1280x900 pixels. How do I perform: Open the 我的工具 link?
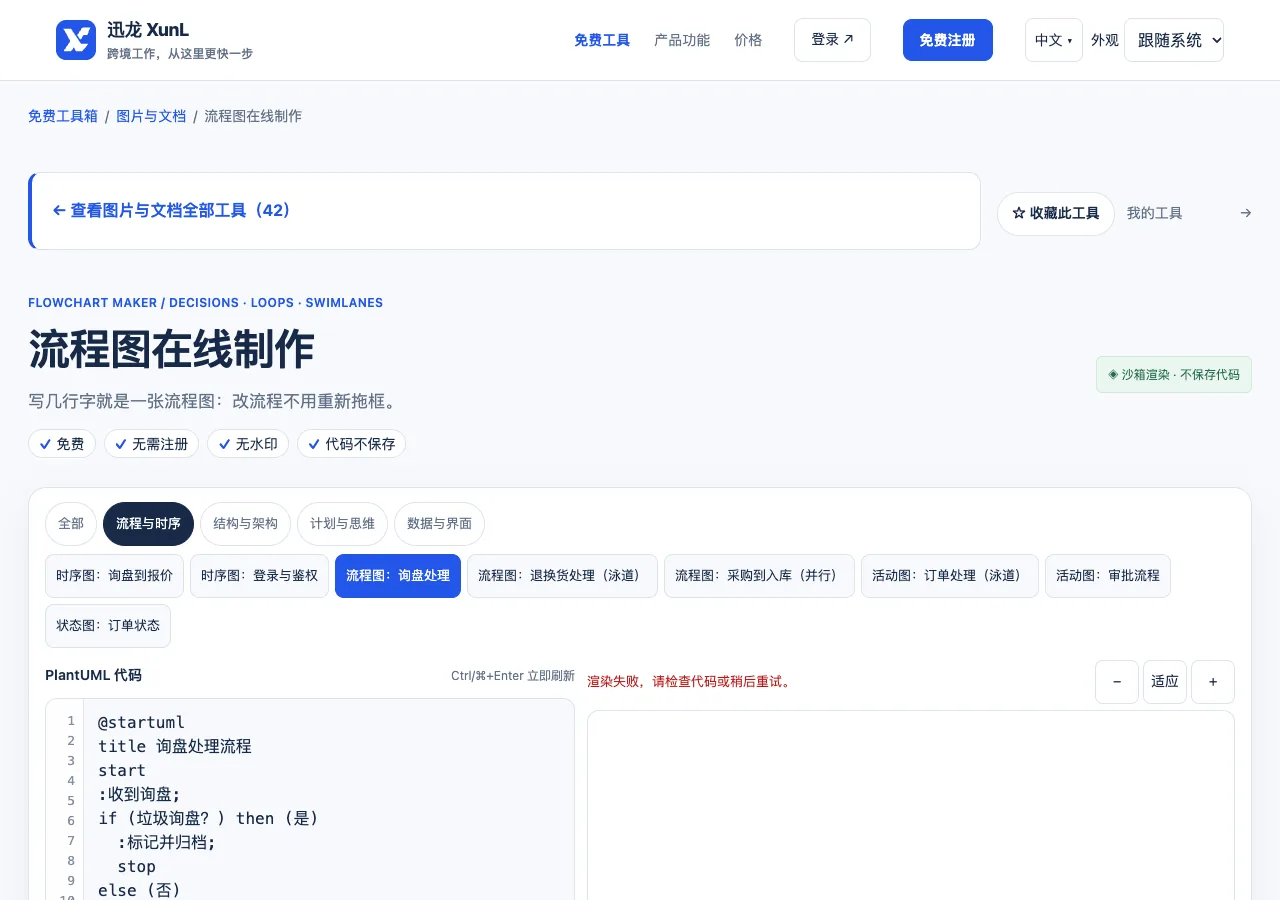[x=1154, y=213]
